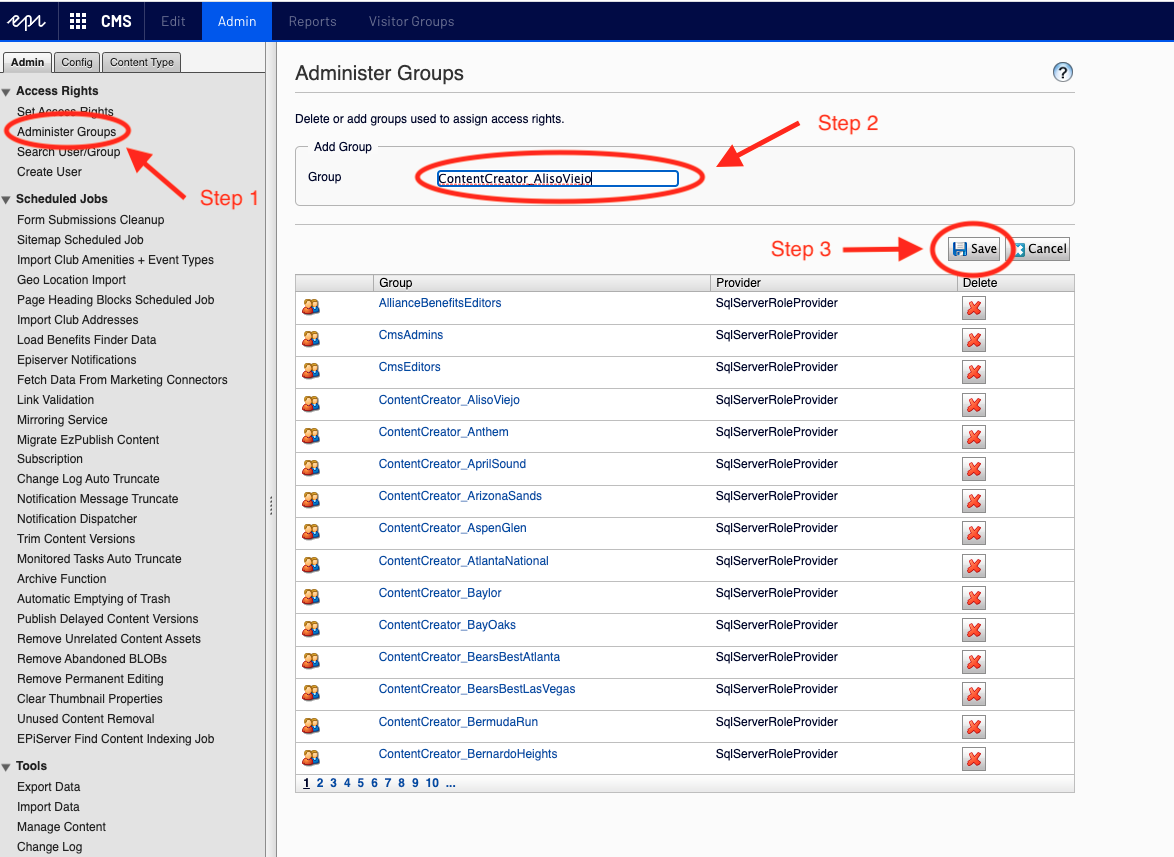Open Trim Content Versions job
This screenshot has height=857, width=1174.
(76, 539)
